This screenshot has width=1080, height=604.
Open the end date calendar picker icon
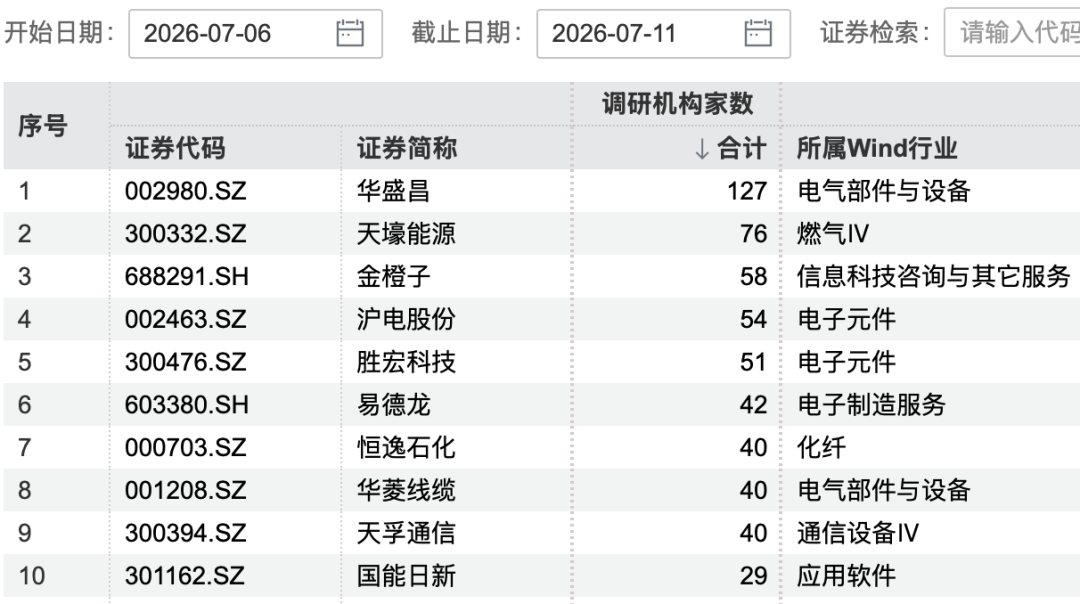tap(758, 33)
